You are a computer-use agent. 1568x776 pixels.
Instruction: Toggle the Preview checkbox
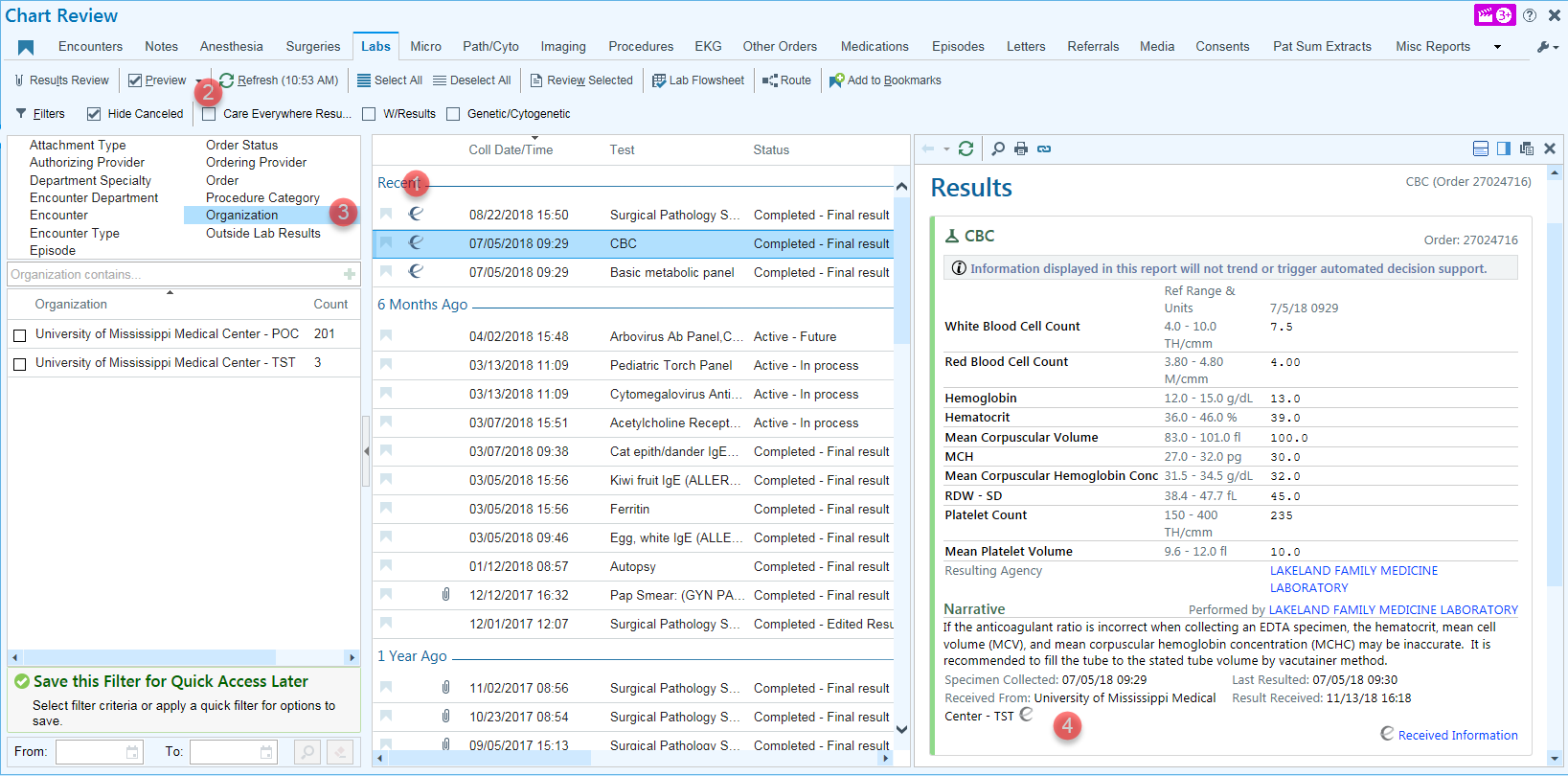coord(135,80)
